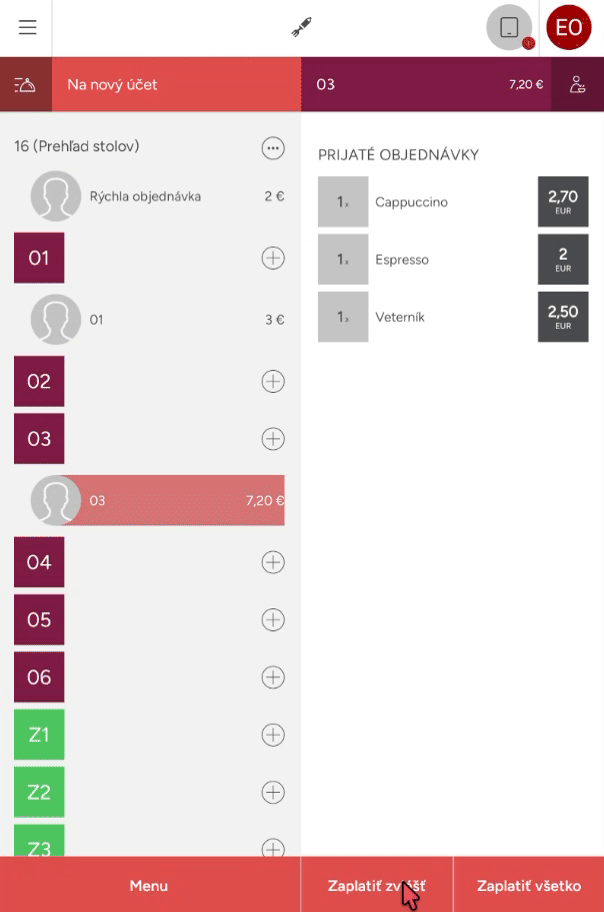Select the Na nový účet tab

tap(176, 85)
